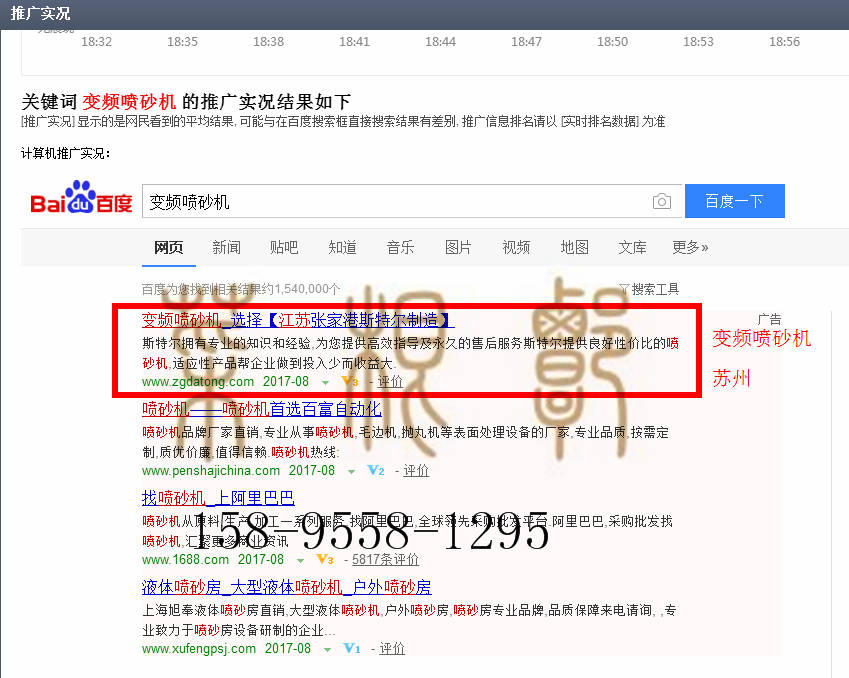849x678 pixels.
Task: Click V1 badge on xufengpsj.com result
Action: [x=352, y=648]
